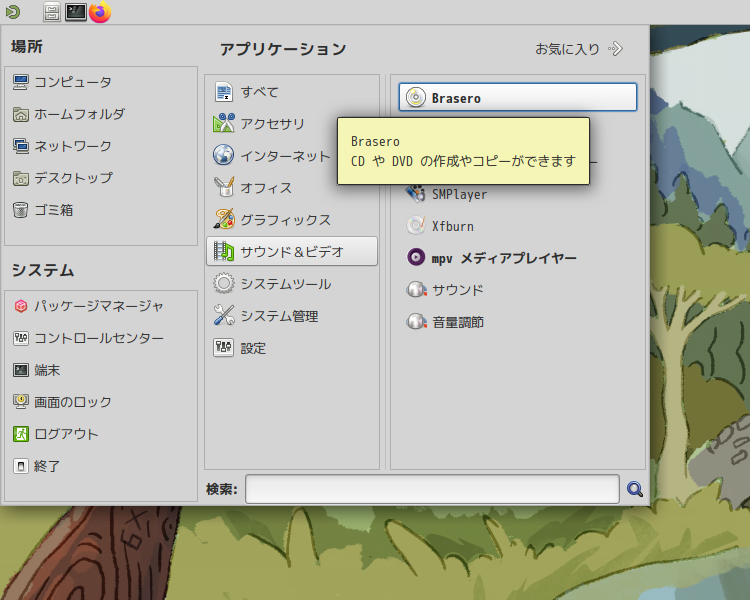Click the Brasero disc icon
Image resolution: width=750 pixels, height=600 pixels.
(416, 98)
